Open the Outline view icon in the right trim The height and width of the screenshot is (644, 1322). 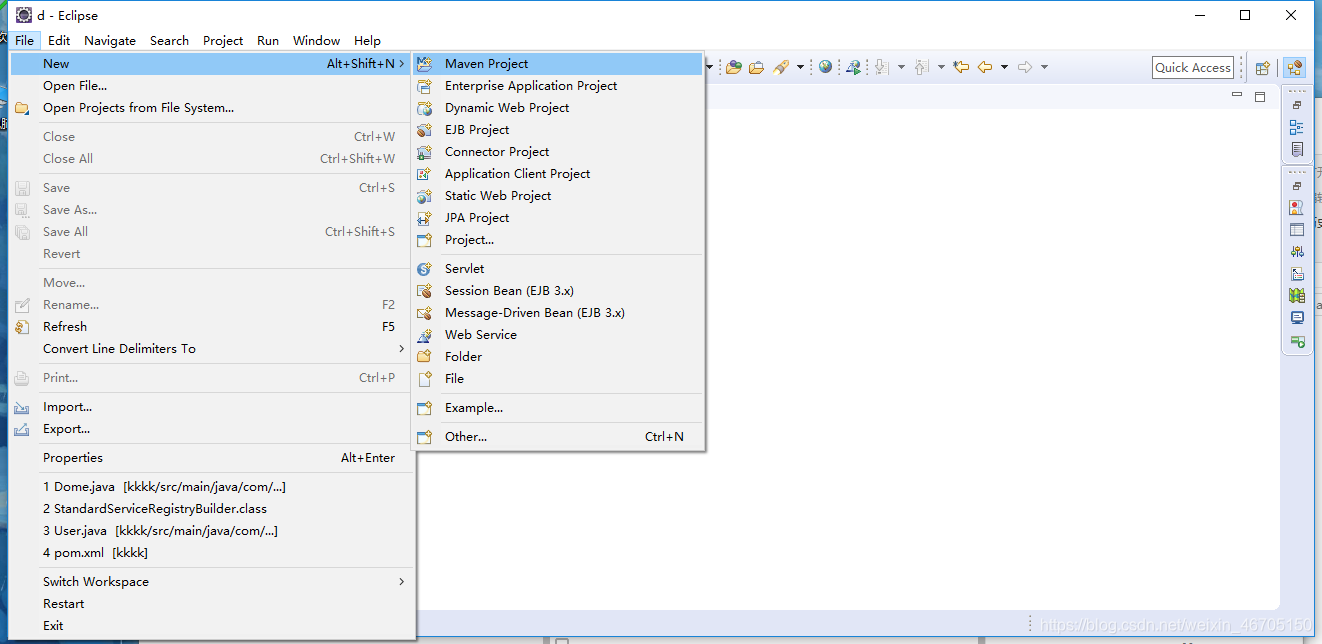[x=1297, y=127]
